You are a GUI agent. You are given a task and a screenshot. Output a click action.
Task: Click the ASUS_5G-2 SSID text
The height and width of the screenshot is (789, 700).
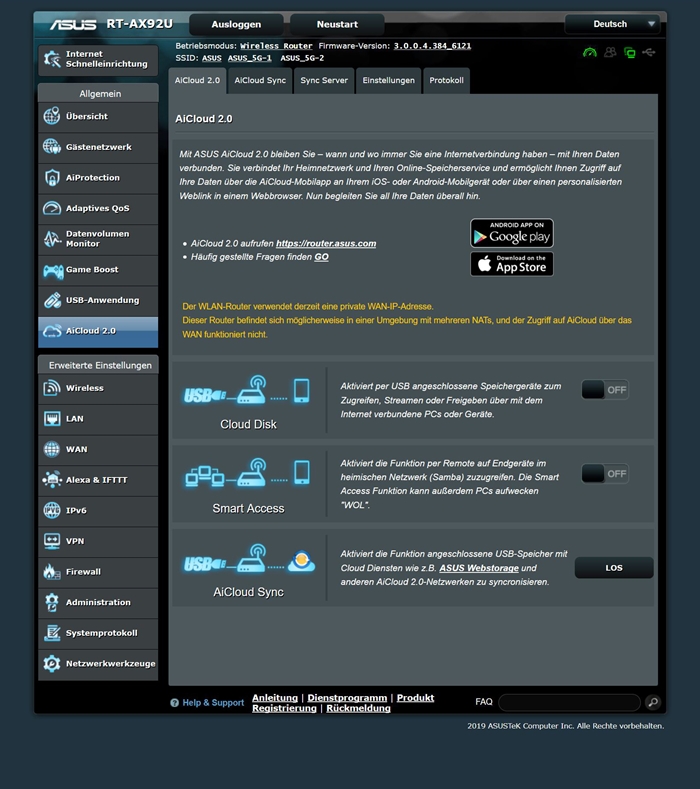[302, 58]
